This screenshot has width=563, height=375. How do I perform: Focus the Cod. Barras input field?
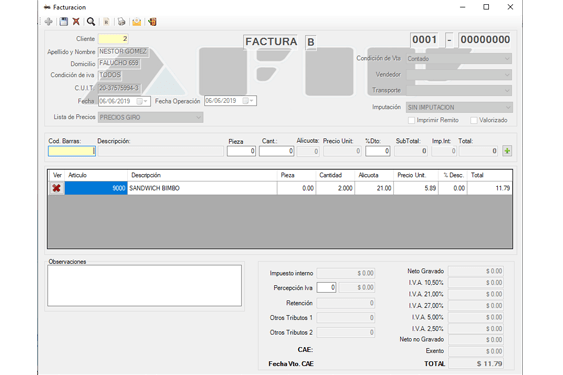72,151
